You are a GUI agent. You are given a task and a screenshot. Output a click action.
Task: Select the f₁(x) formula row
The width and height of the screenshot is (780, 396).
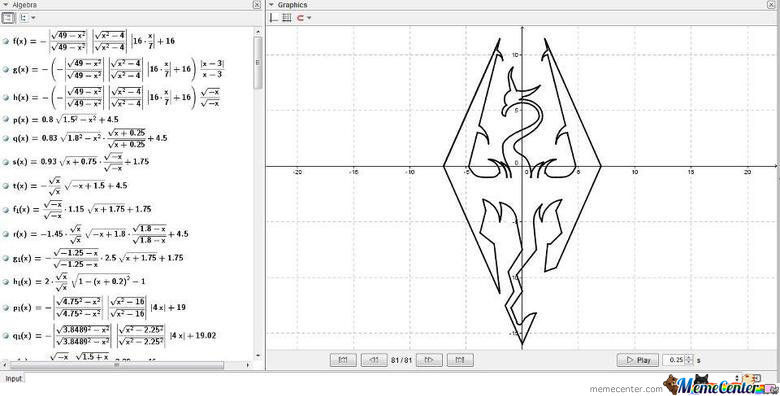(82, 209)
